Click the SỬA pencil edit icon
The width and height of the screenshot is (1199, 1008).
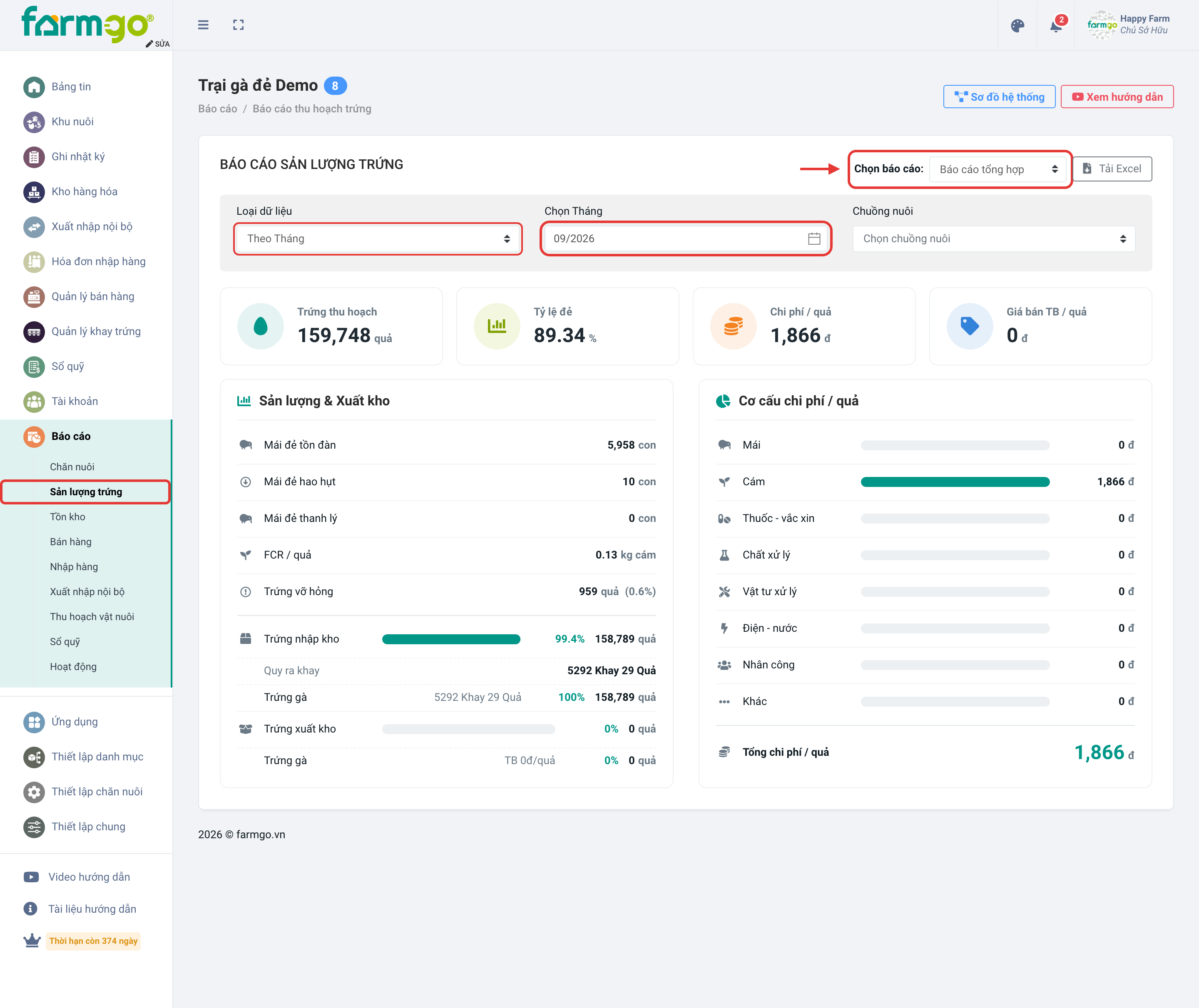coord(150,44)
